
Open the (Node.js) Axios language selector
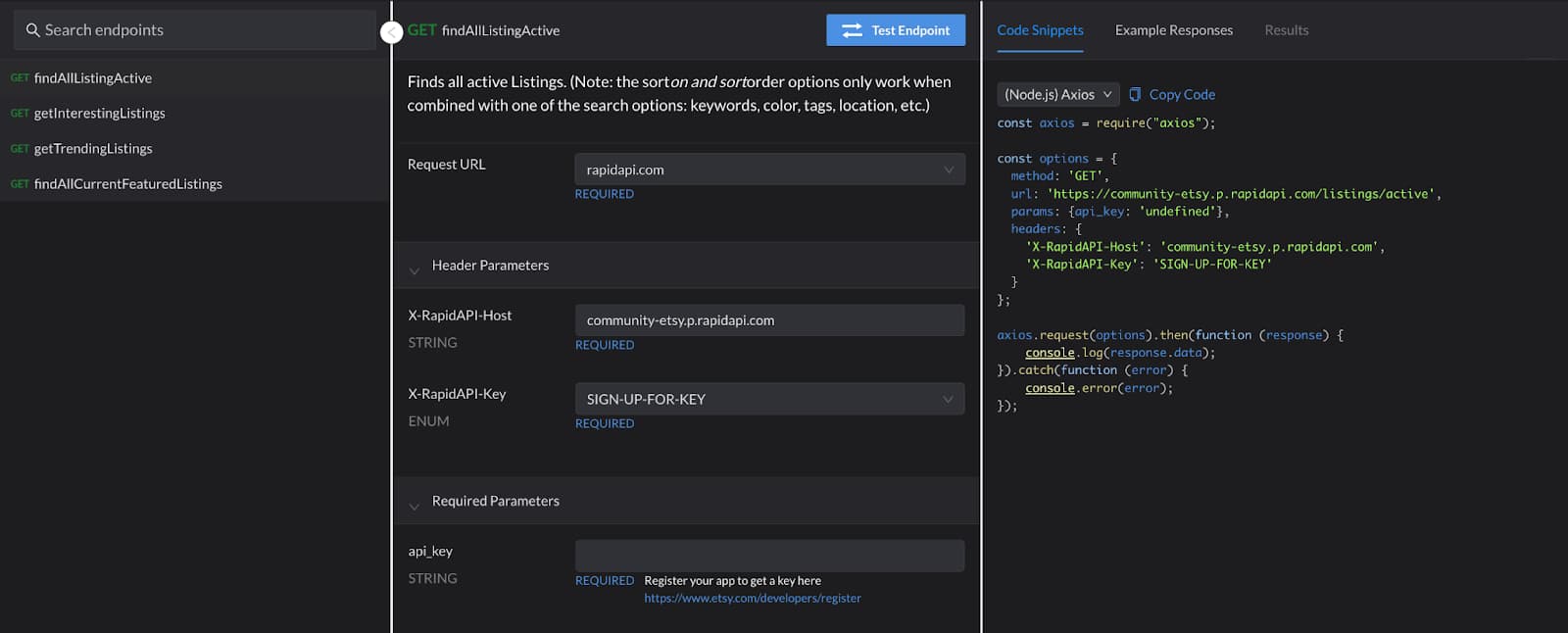1057,94
